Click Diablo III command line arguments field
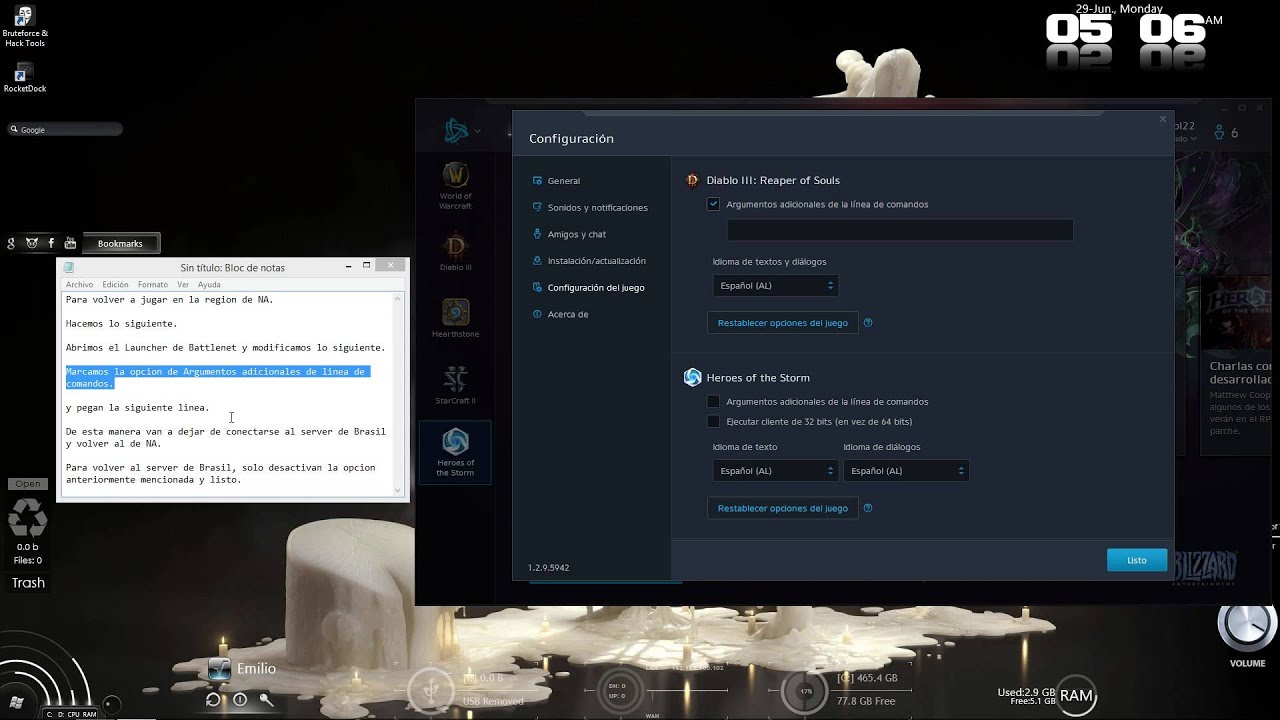 click(x=900, y=230)
